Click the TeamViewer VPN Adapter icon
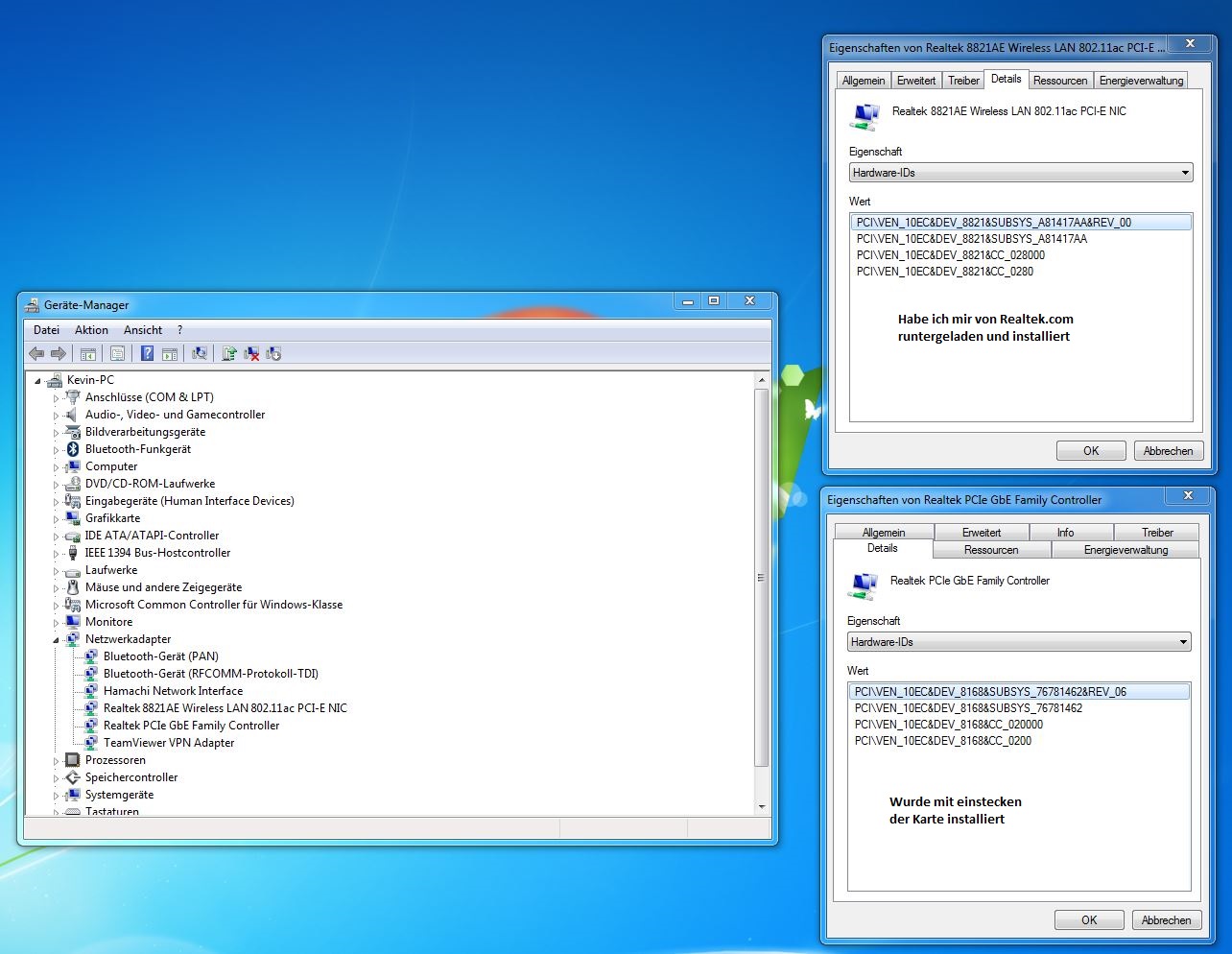Screen dimensions: 1232x954 (91, 743)
